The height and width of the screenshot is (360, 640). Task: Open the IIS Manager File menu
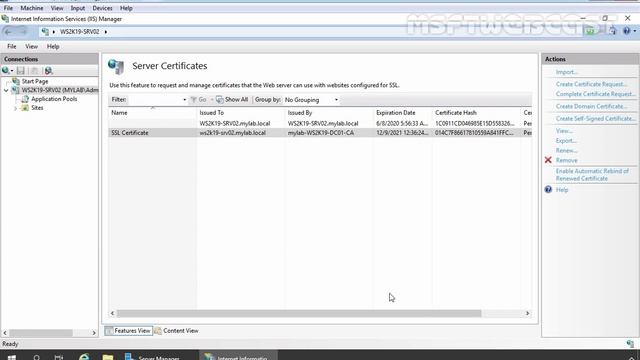[12, 47]
